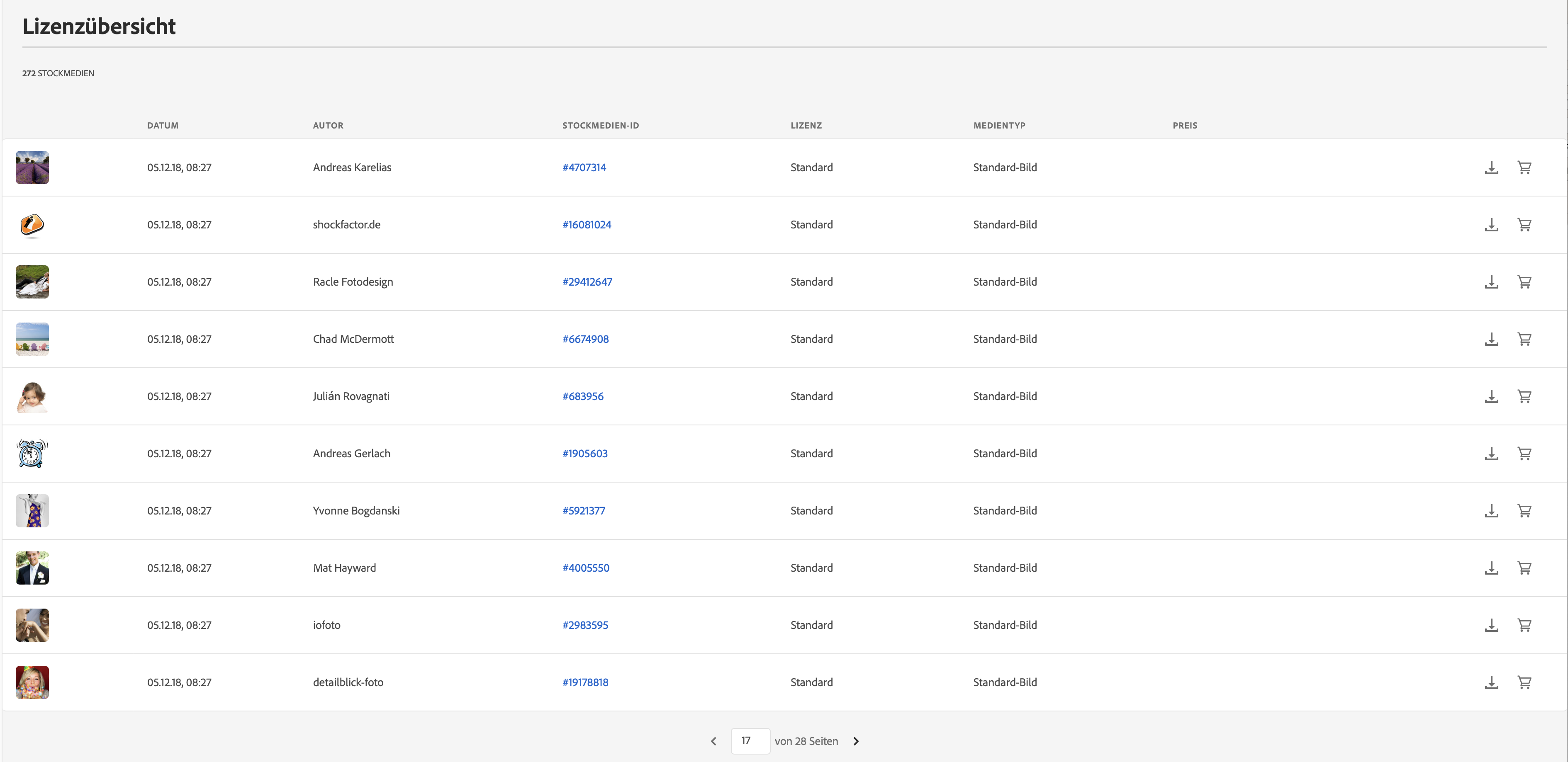
Task: Open the lavender field thumbnail
Action: [32, 167]
